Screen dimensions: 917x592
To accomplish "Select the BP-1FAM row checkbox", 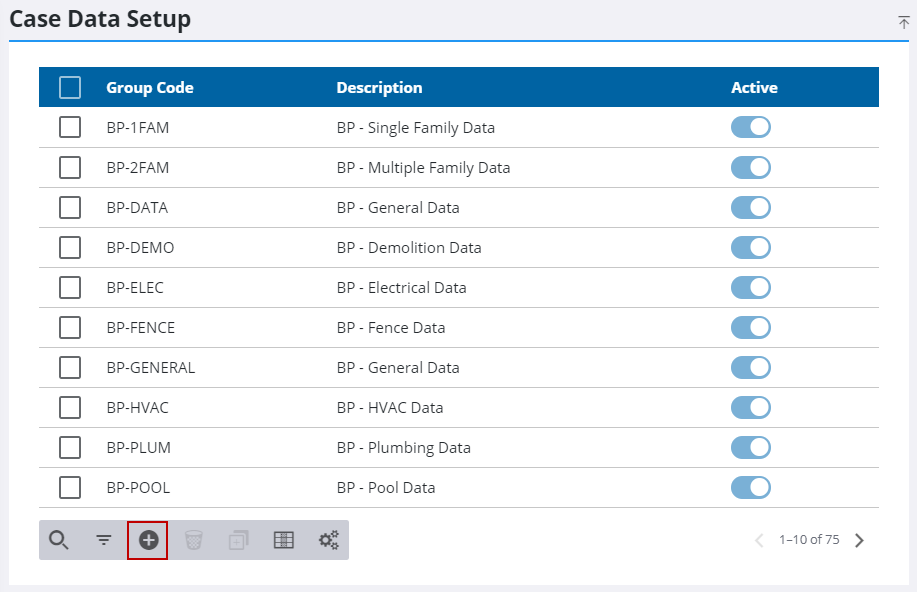I will pos(70,127).
